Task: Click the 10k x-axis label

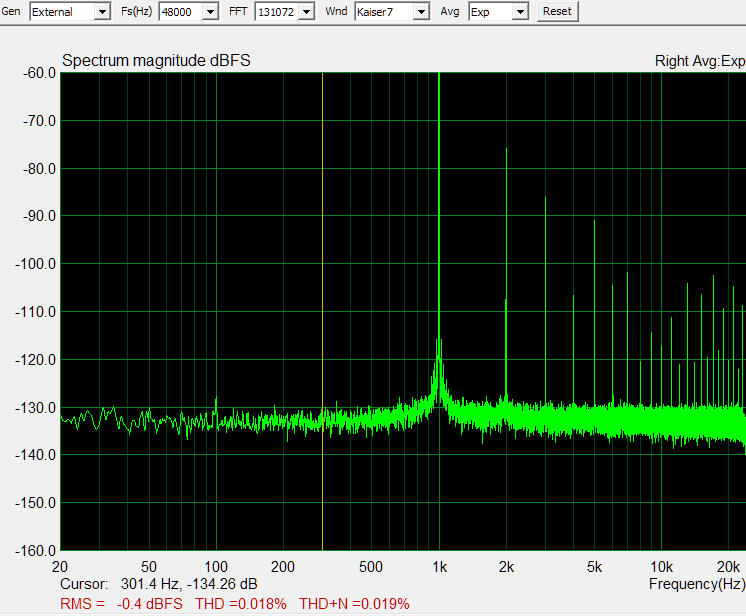Action: pos(661,567)
